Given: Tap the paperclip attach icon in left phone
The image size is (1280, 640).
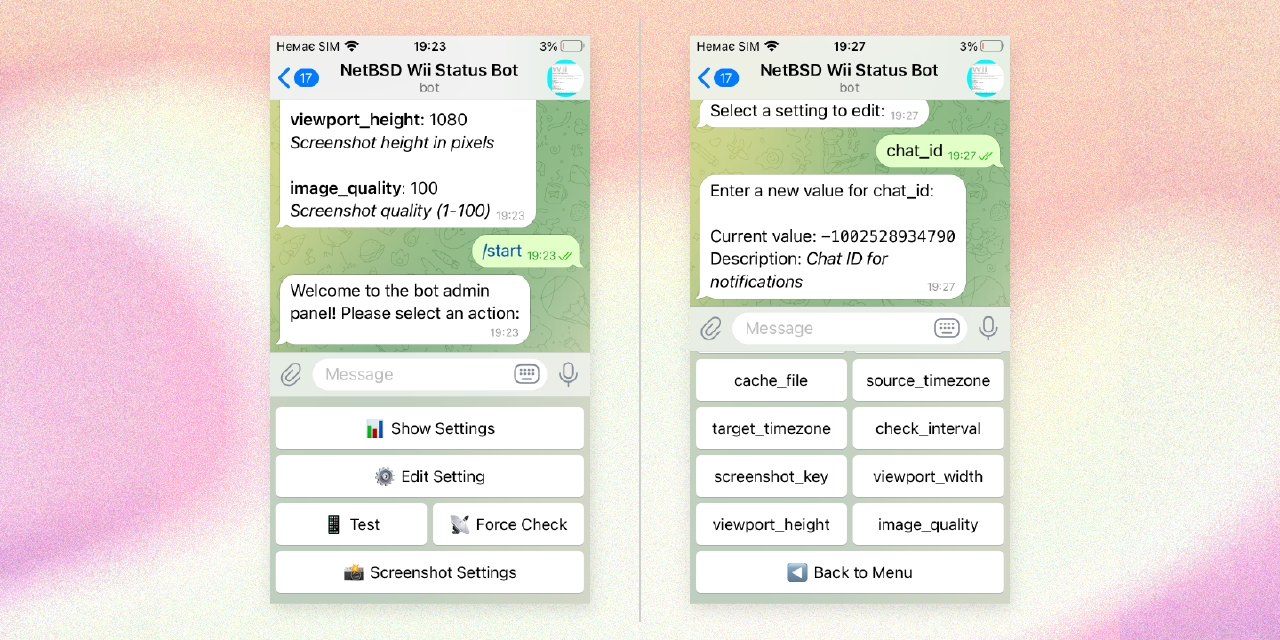Looking at the screenshot, I should pyautogui.click(x=290, y=375).
